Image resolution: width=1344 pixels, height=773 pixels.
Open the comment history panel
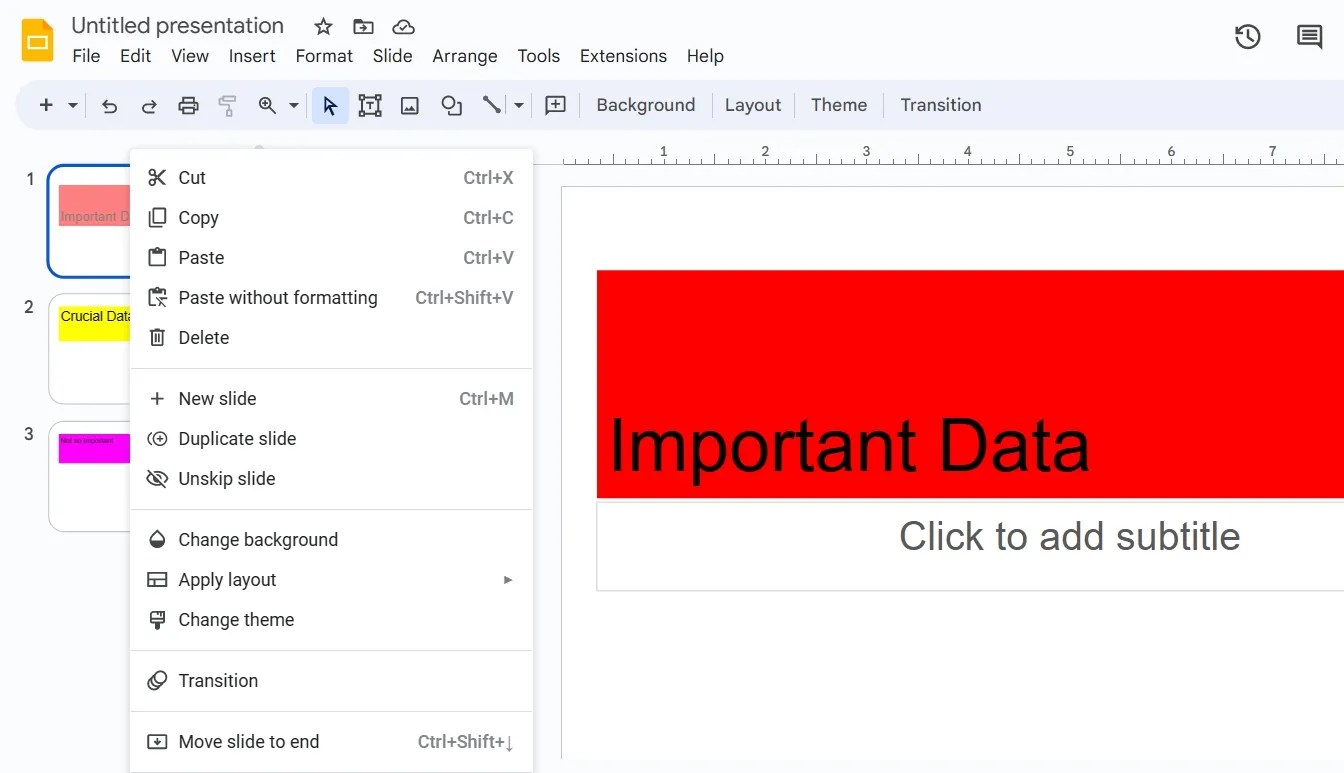click(1309, 36)
